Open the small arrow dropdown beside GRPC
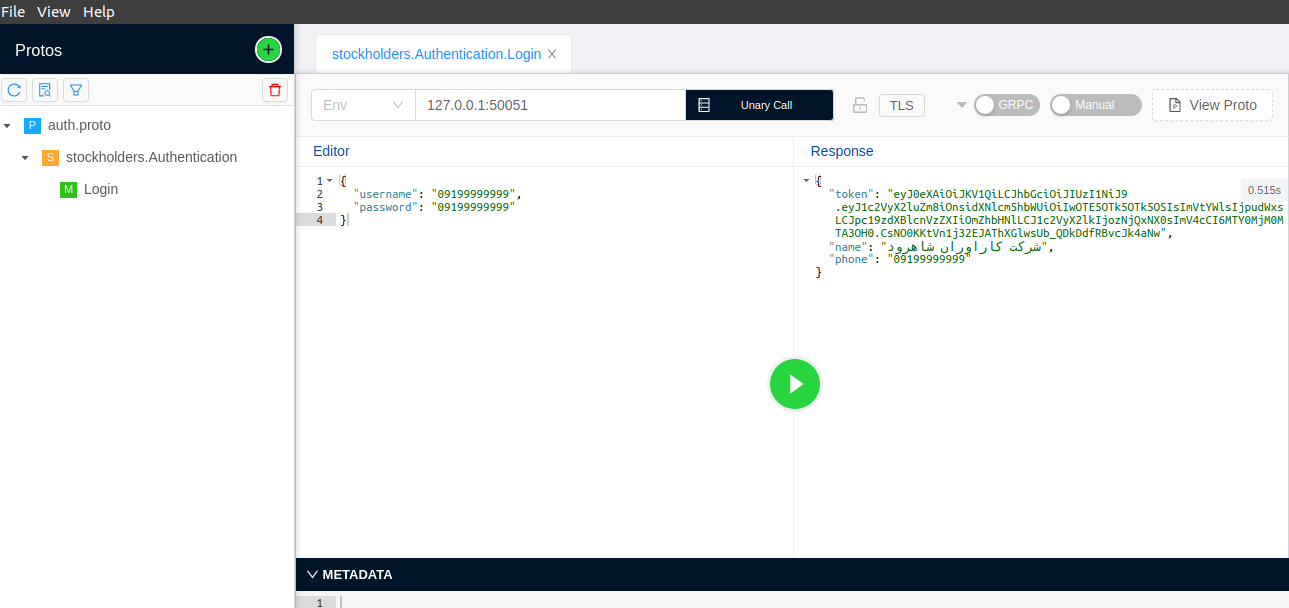 tap(962, 105)
